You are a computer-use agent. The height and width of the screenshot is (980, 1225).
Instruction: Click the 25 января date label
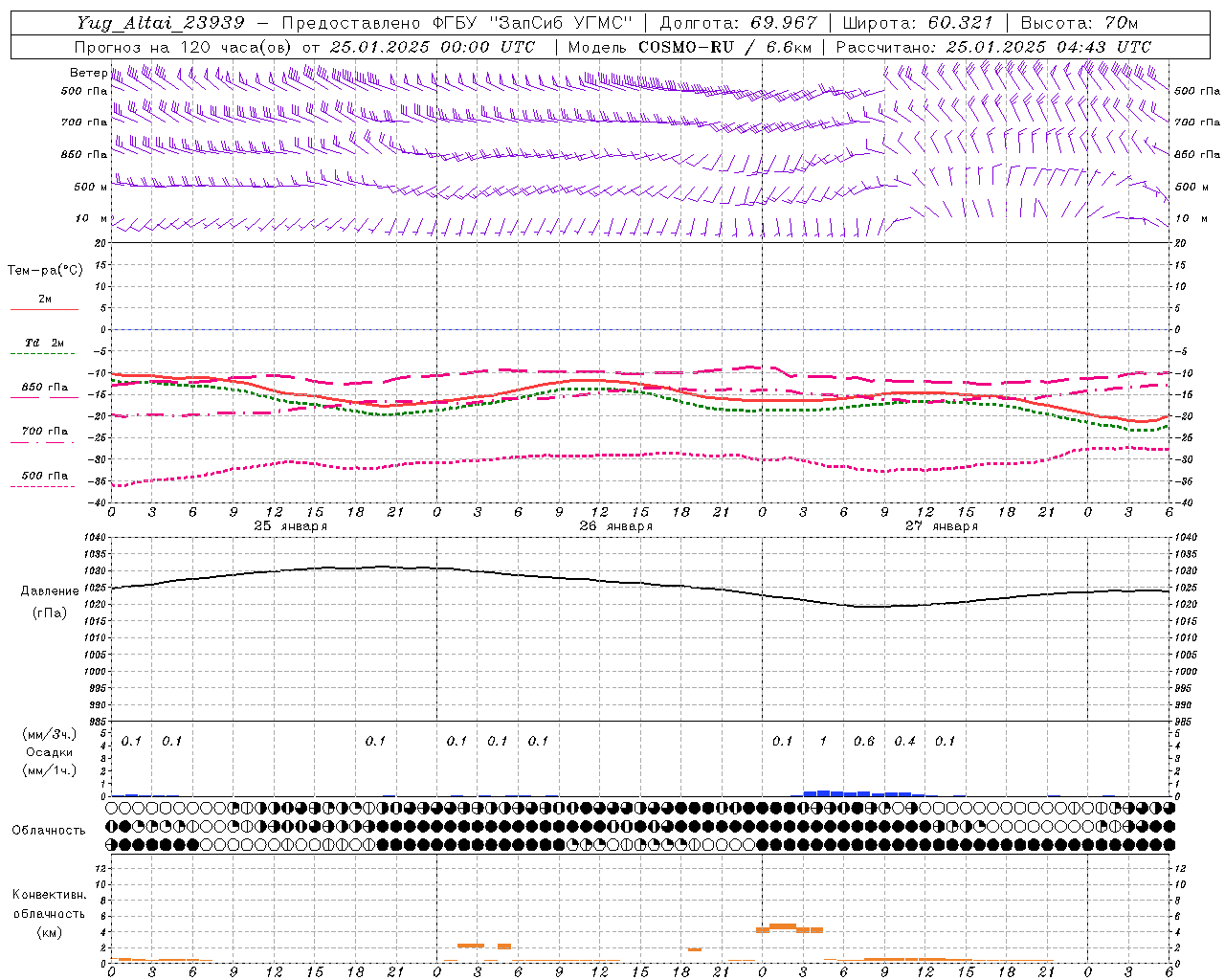[x=290, y=526]
